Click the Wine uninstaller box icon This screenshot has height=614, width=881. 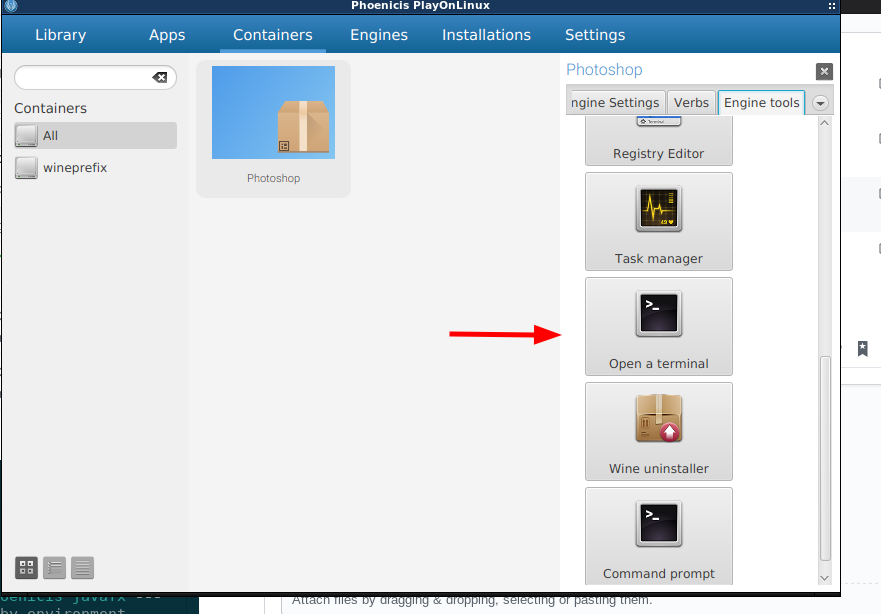tap(659, 419)
